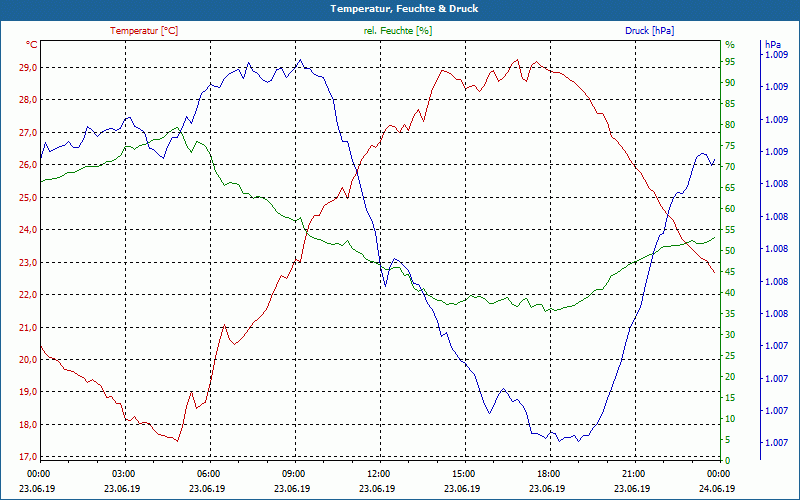800x500 pixels.
Task: Click green humidity axis value '95'
Action: 730,62
